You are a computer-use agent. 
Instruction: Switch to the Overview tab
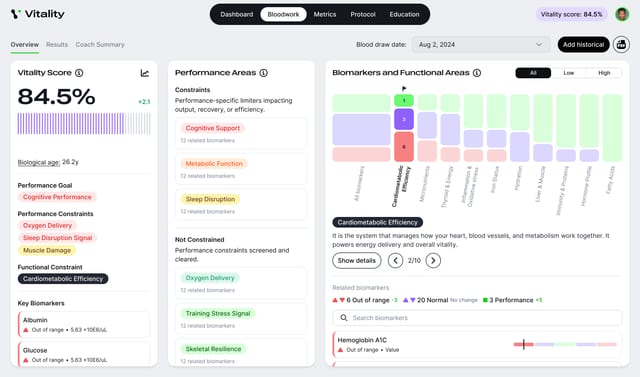point(25,44)
